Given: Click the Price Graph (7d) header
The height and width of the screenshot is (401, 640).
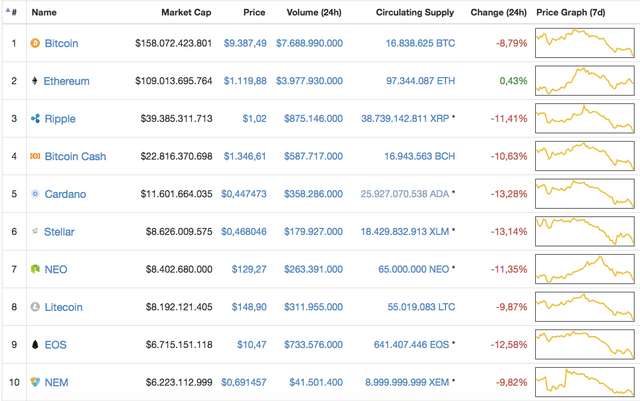Looking at the screenshot, I should (x=571, y=12).
